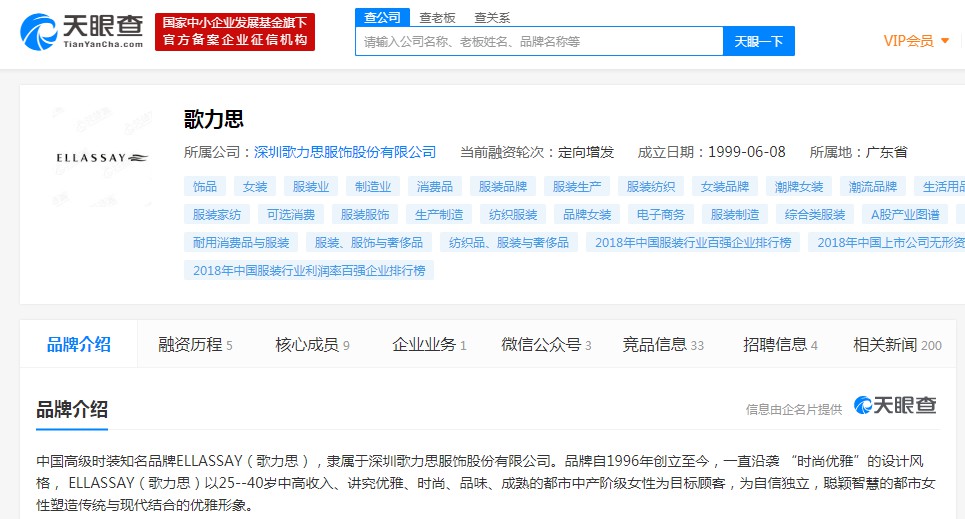Switch to the 企业业务 tab

pos(429,345)
